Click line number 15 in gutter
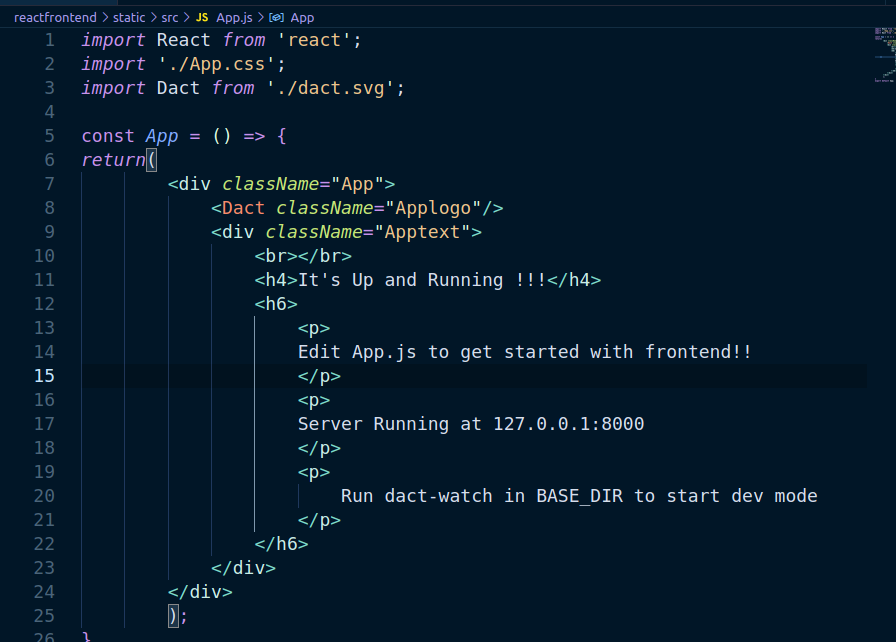Screen dimensions: 896x642 pyautogui.click(x=45, y=376)
